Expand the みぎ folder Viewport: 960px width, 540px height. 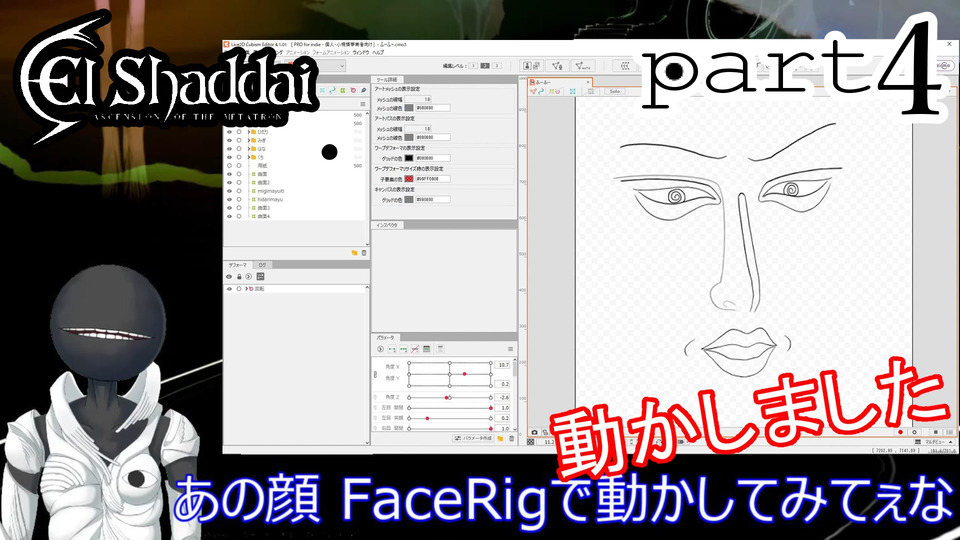[x=249, y=140]
